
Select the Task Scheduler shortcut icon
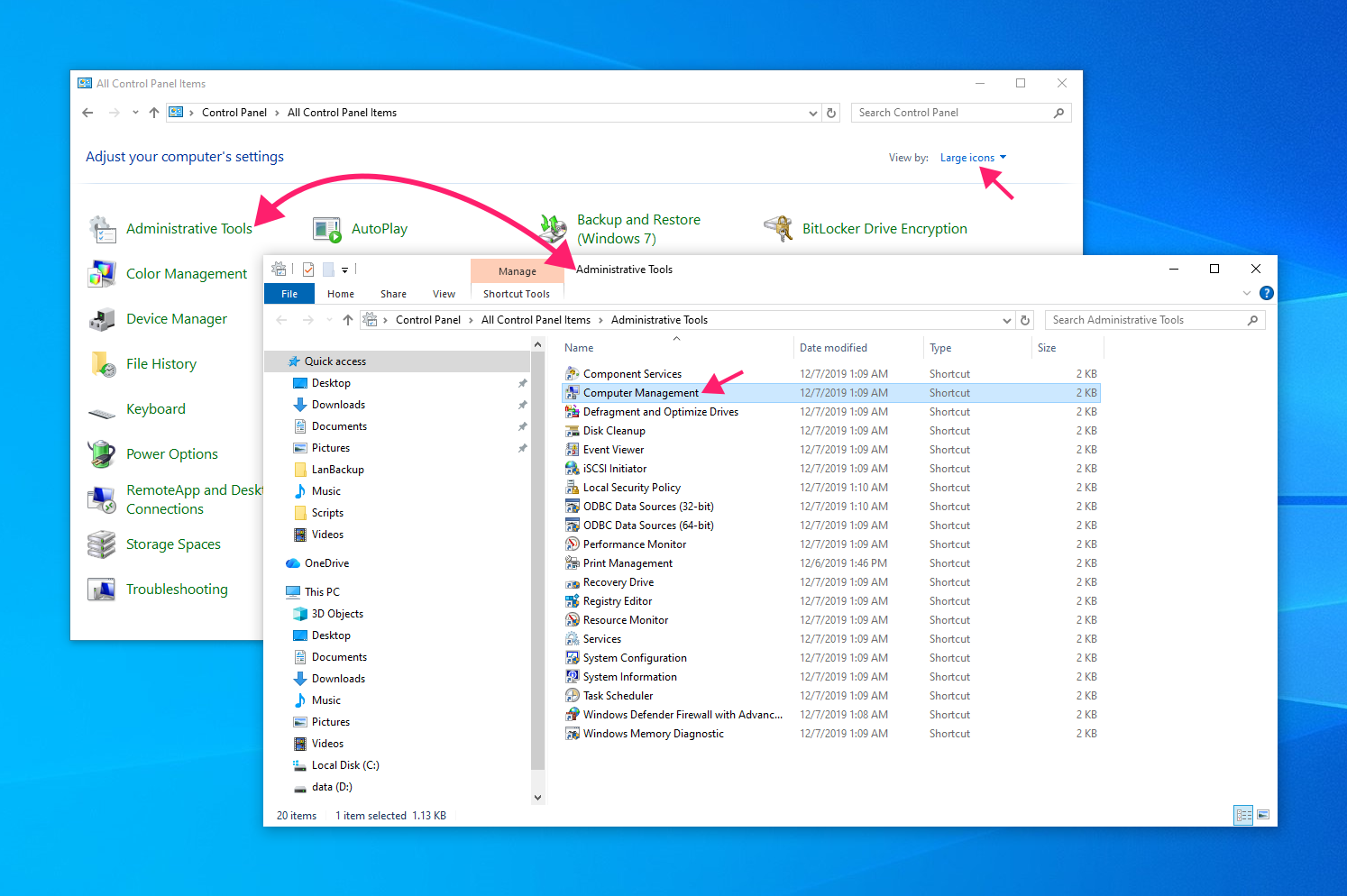pos(572,696)
